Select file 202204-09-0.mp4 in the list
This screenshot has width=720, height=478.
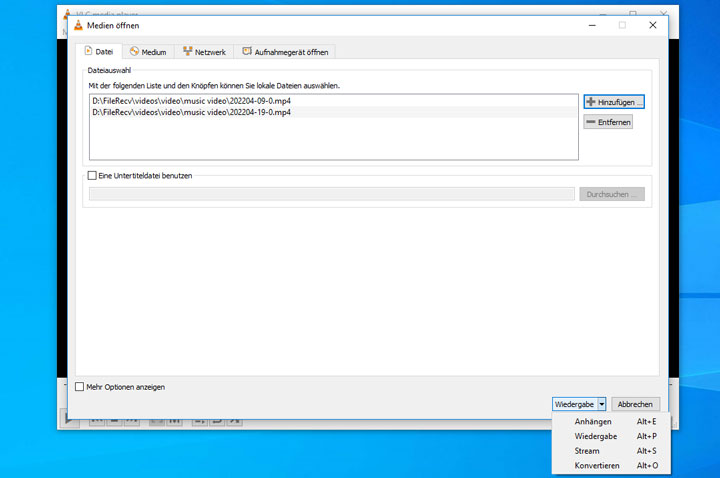[x=333, y=101]
